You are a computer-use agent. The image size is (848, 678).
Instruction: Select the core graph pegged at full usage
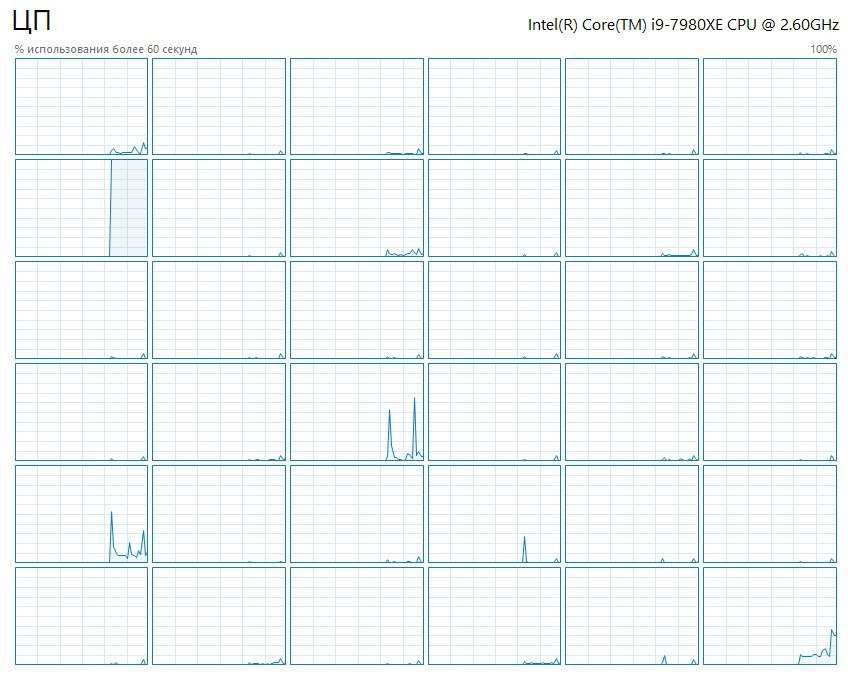[81, 208]
